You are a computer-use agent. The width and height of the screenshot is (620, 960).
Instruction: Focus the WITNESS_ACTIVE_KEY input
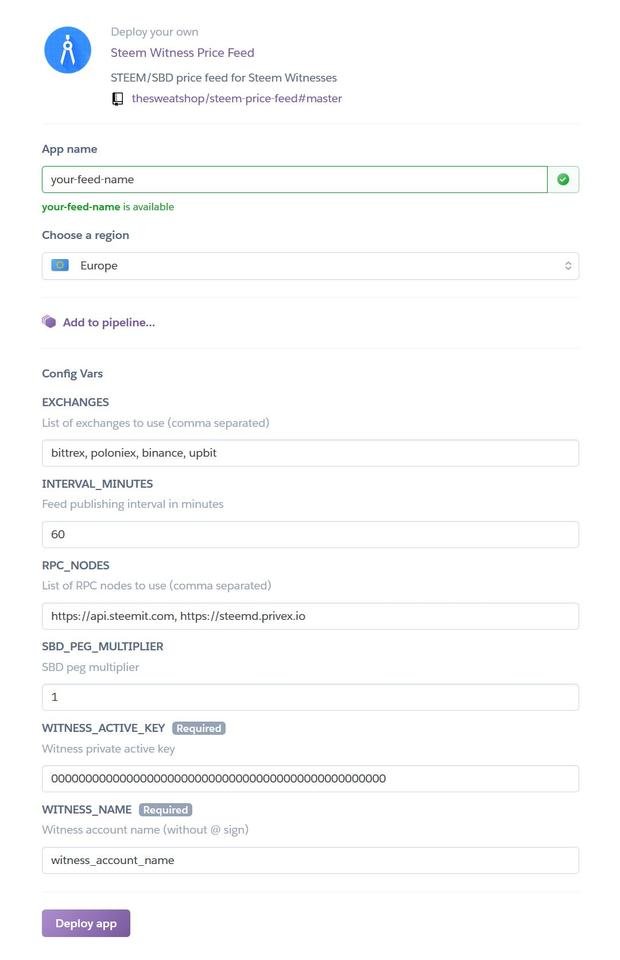310,779
